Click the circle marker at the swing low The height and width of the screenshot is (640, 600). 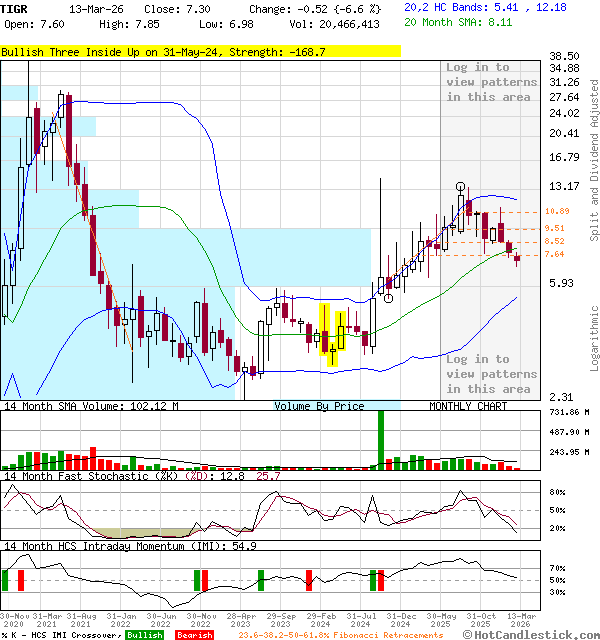pos(388,297)
